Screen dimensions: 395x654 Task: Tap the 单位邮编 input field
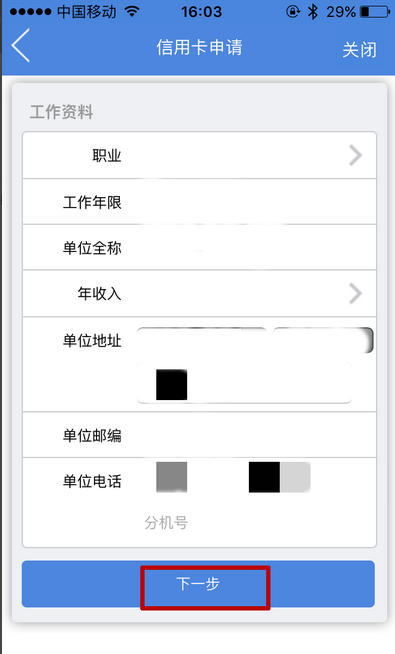(249, 435)
